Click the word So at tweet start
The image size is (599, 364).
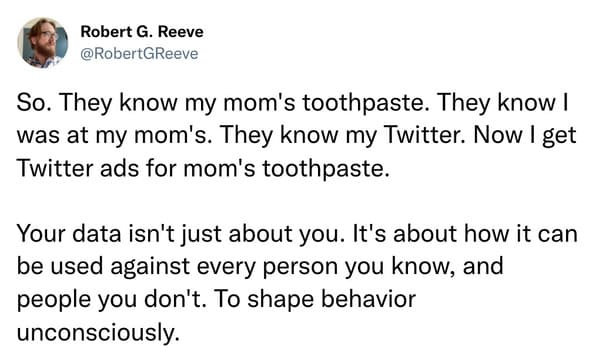tap(32, 103)
